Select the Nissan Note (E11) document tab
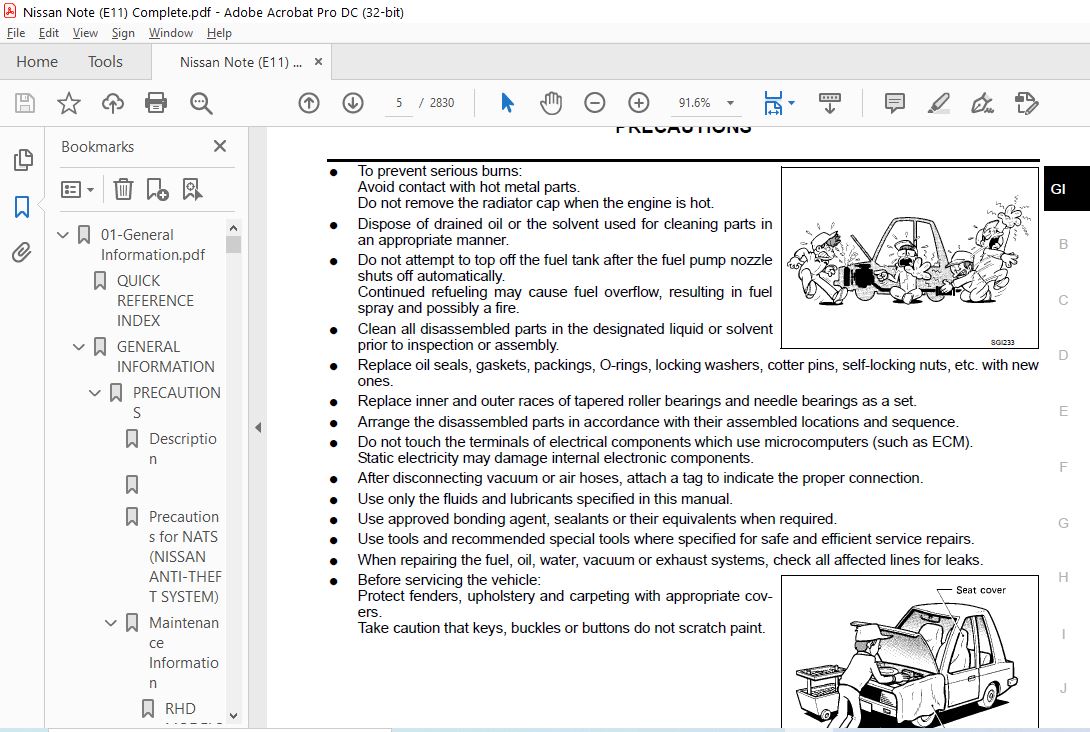1090x732 pixels. [x=241, y=63]
